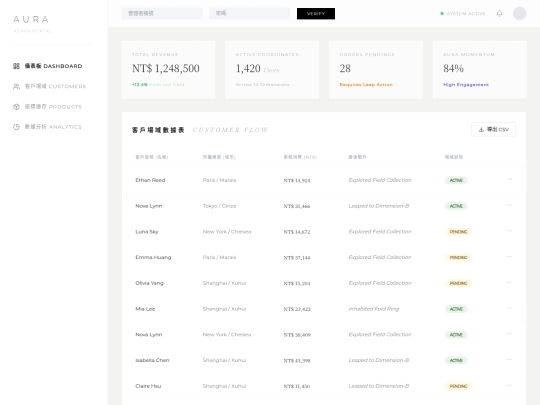Export the customer table as CSV
540x405 pixels.
click(493, 129)
